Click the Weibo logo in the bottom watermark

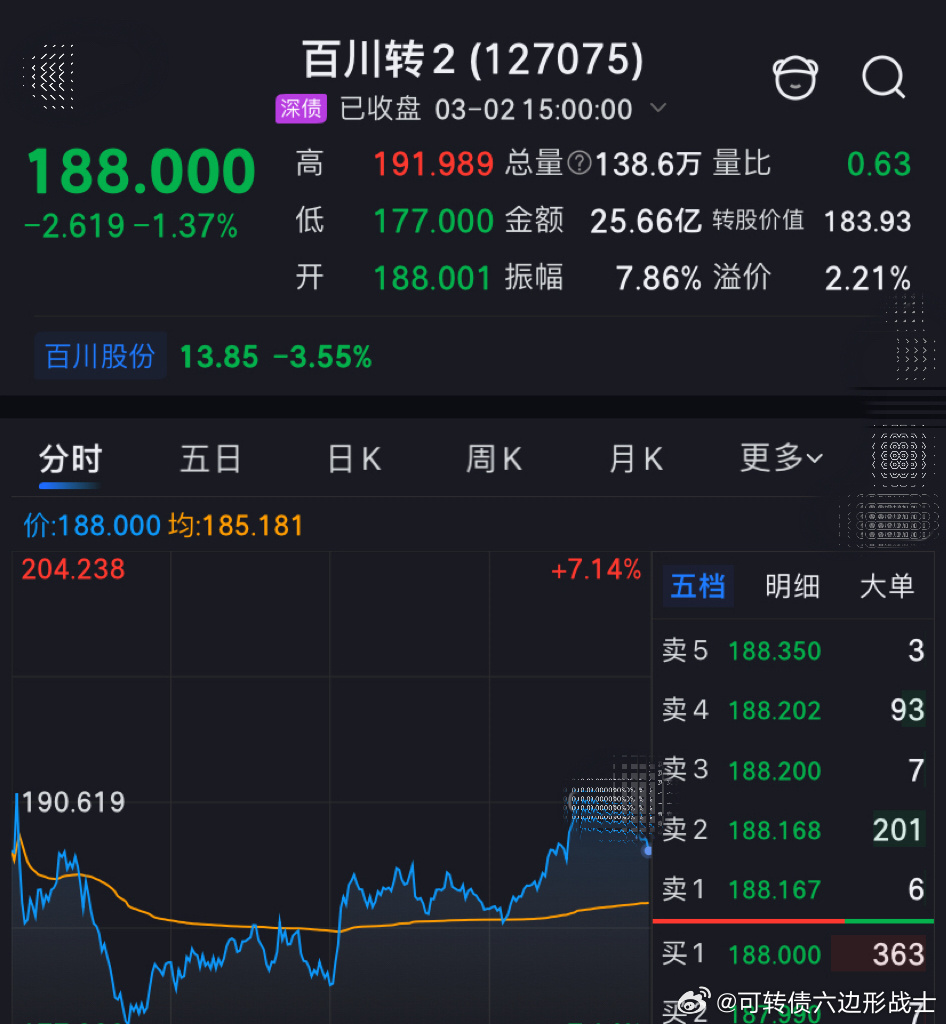pos(692,1000)
